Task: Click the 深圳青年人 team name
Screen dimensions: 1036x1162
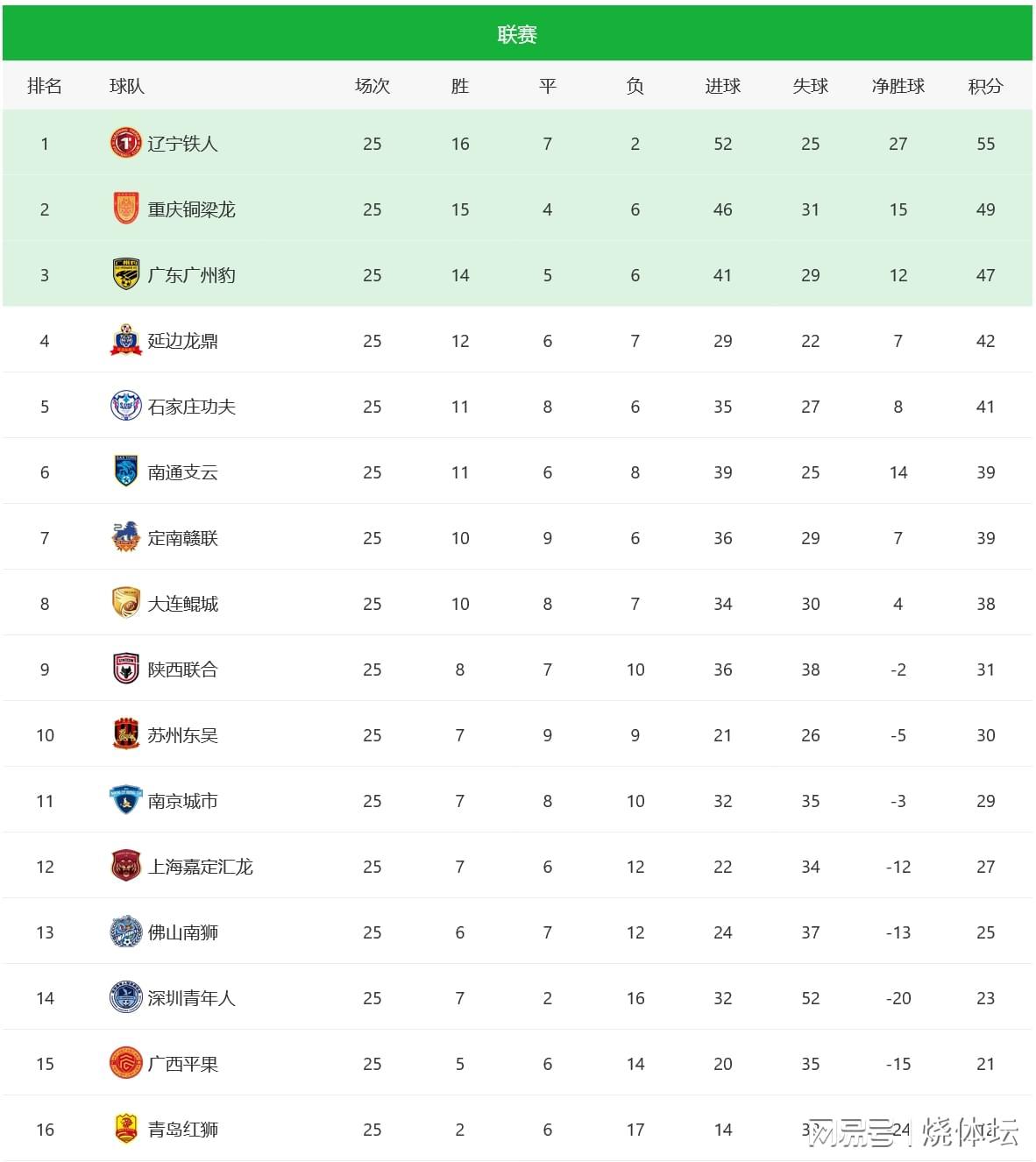Action: click(x=191, y=998)
